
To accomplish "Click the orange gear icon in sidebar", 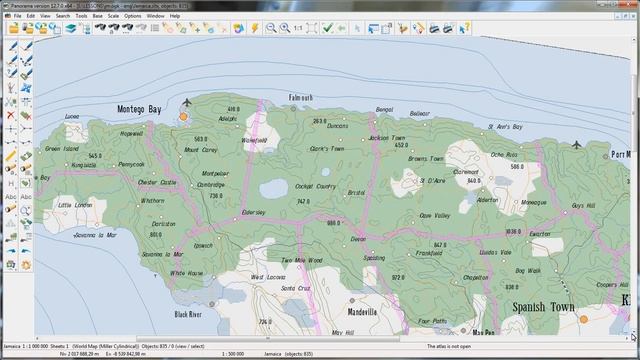I will [x=26, y=265].
